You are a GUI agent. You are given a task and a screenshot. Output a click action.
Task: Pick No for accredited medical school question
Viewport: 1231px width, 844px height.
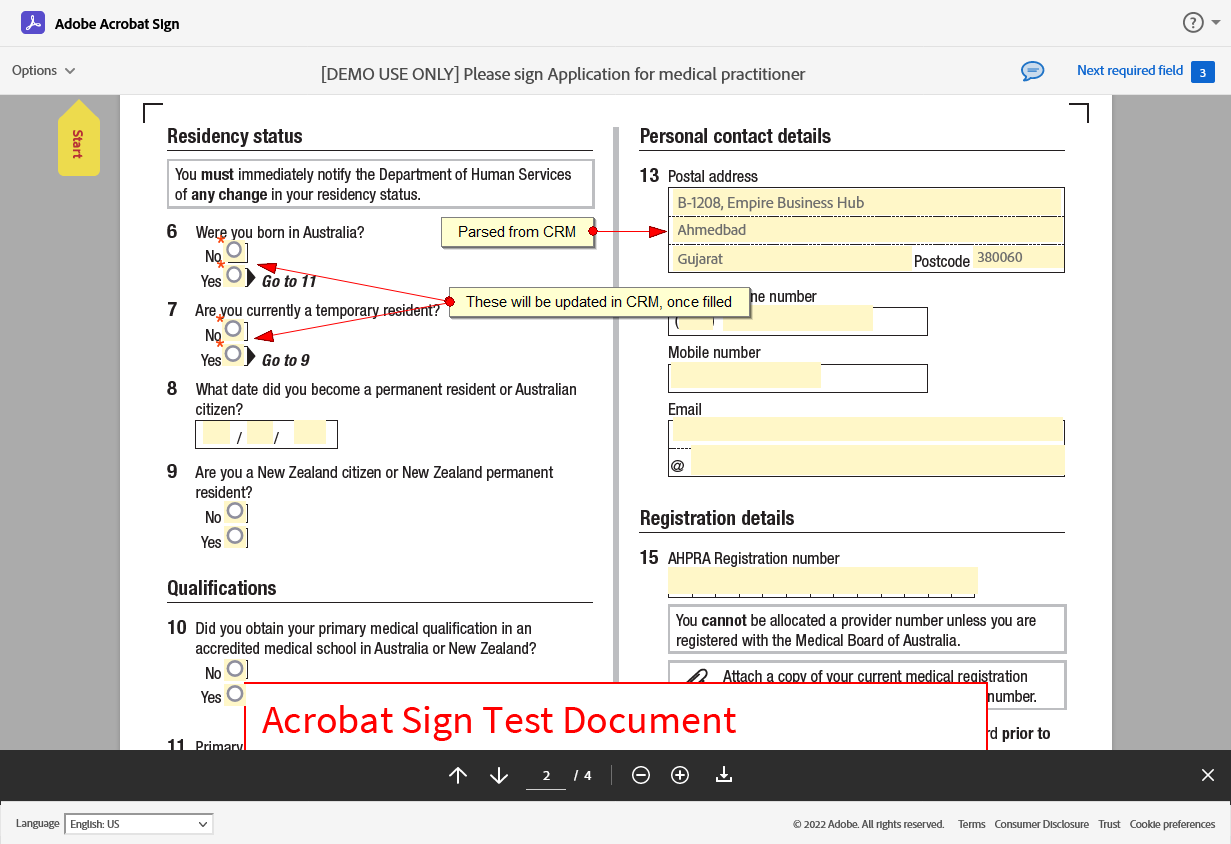coord(235,668)
